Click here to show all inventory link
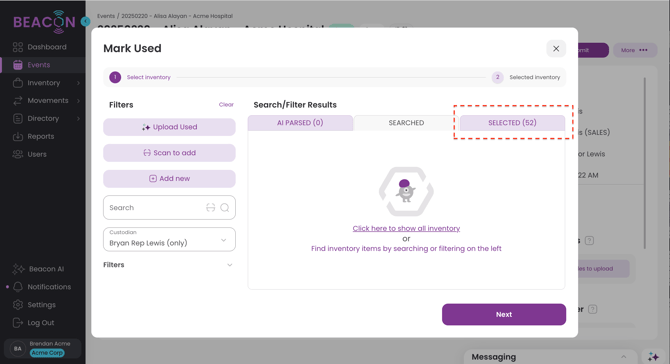 (406, 229)
